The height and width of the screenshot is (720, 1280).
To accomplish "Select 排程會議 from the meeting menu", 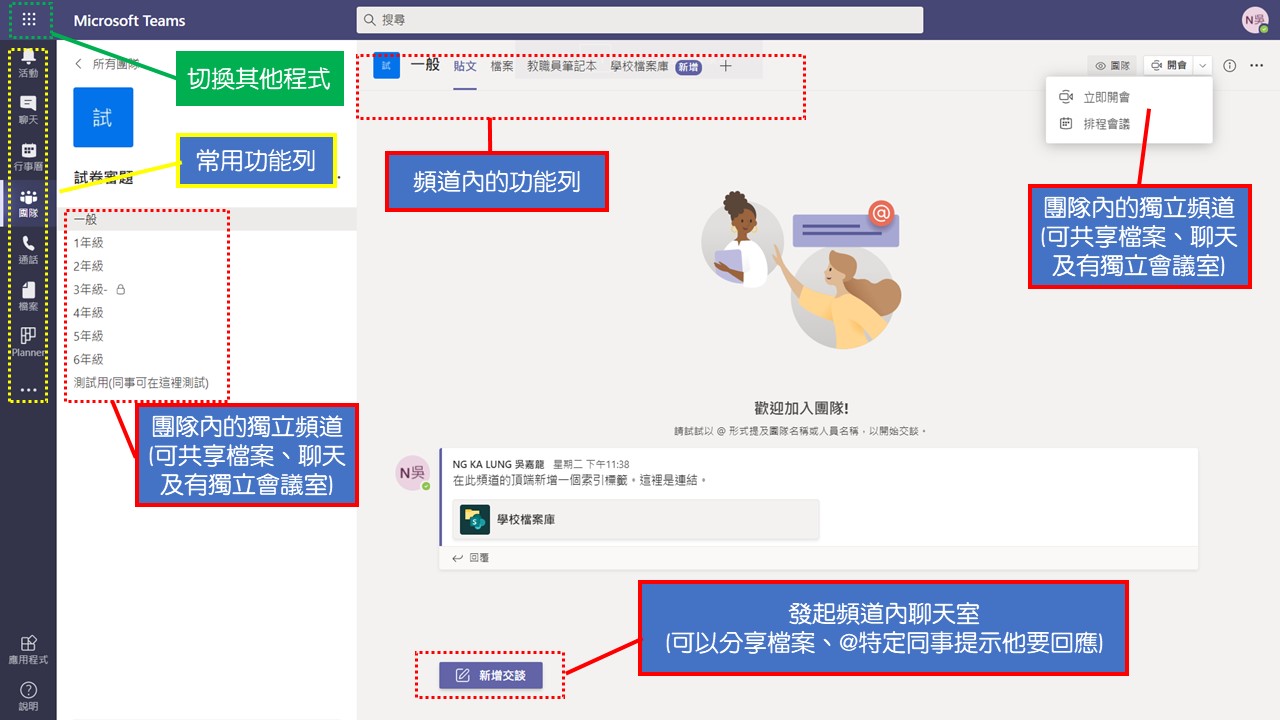I will (1106, 124).
